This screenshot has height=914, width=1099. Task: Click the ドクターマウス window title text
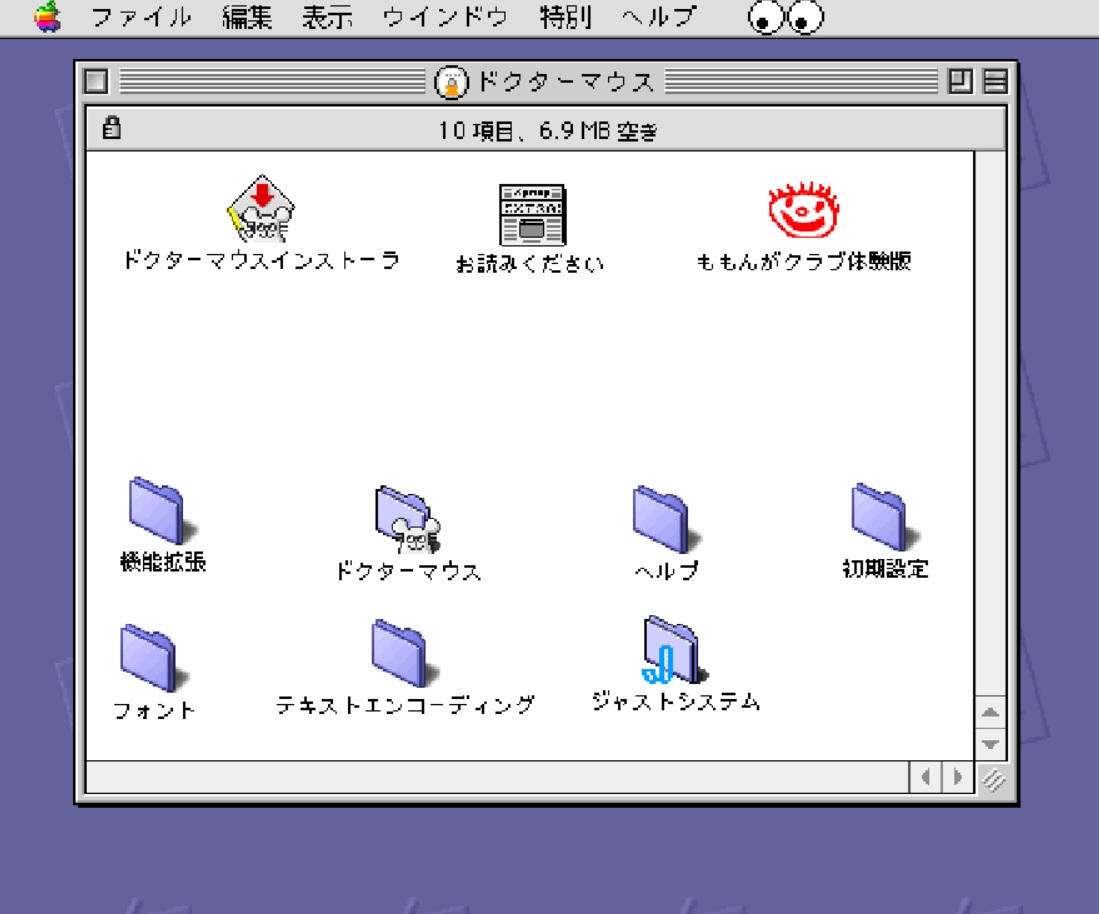pyautogui.click(x=565, y=82)
